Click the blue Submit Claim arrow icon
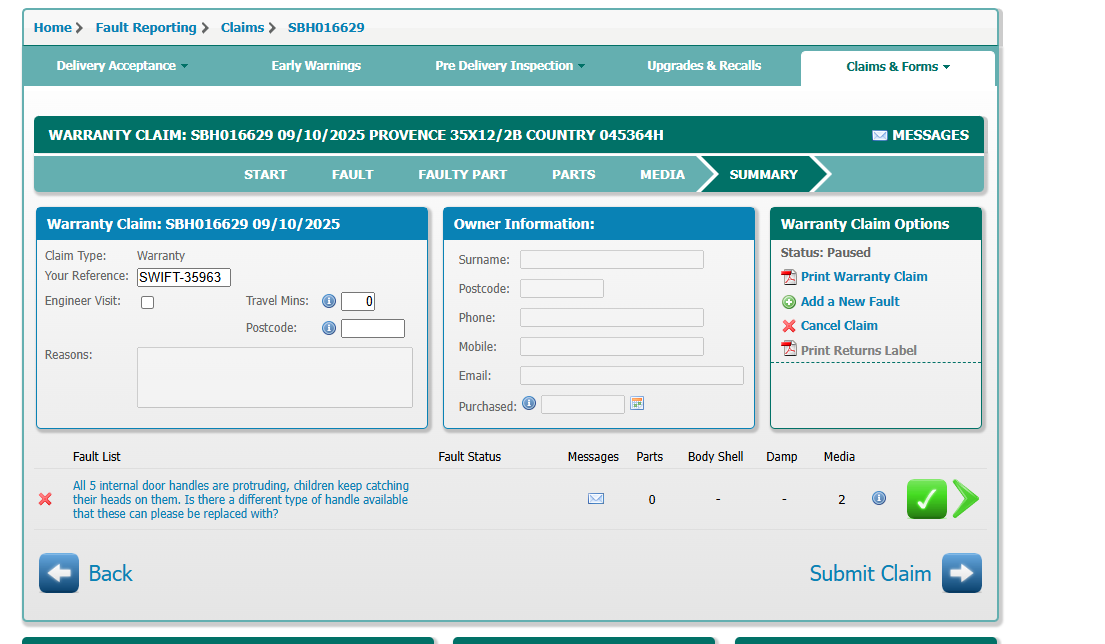 tap(962, 573)
